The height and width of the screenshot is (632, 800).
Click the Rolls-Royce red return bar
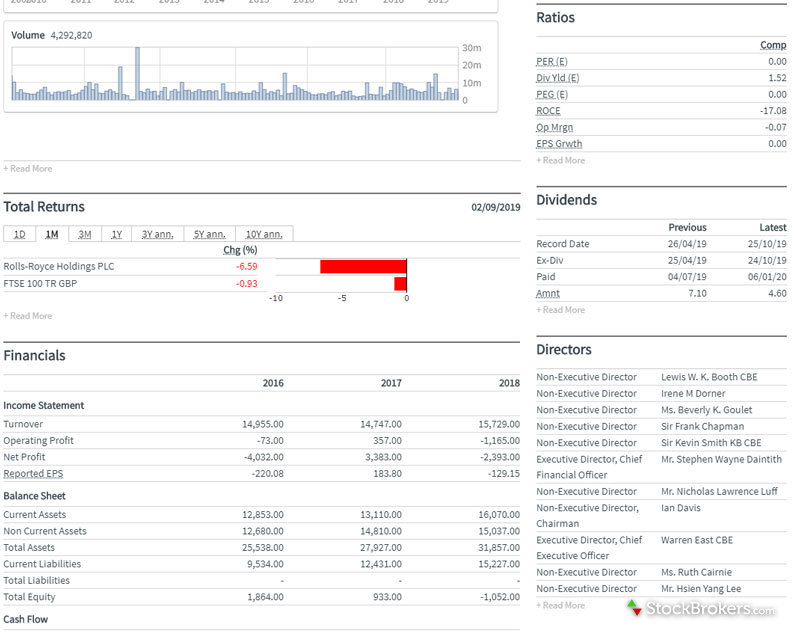[363, 267]
